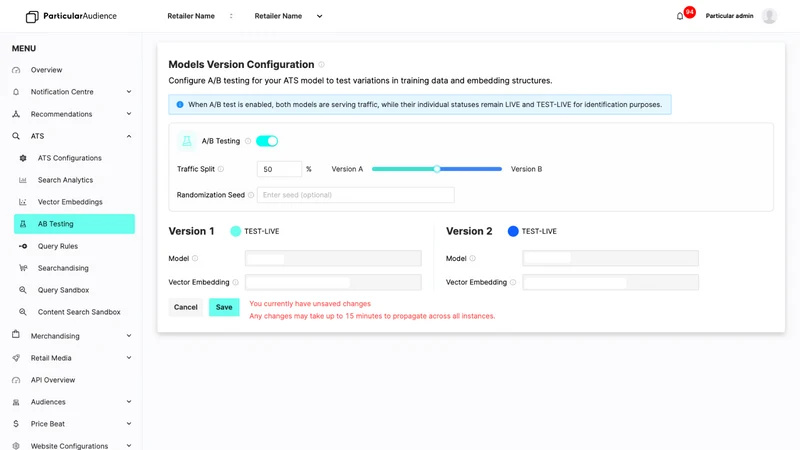Click the ATS magnifier icon
The width and height of the screenshot is (800, 450).
pos(16,136)
